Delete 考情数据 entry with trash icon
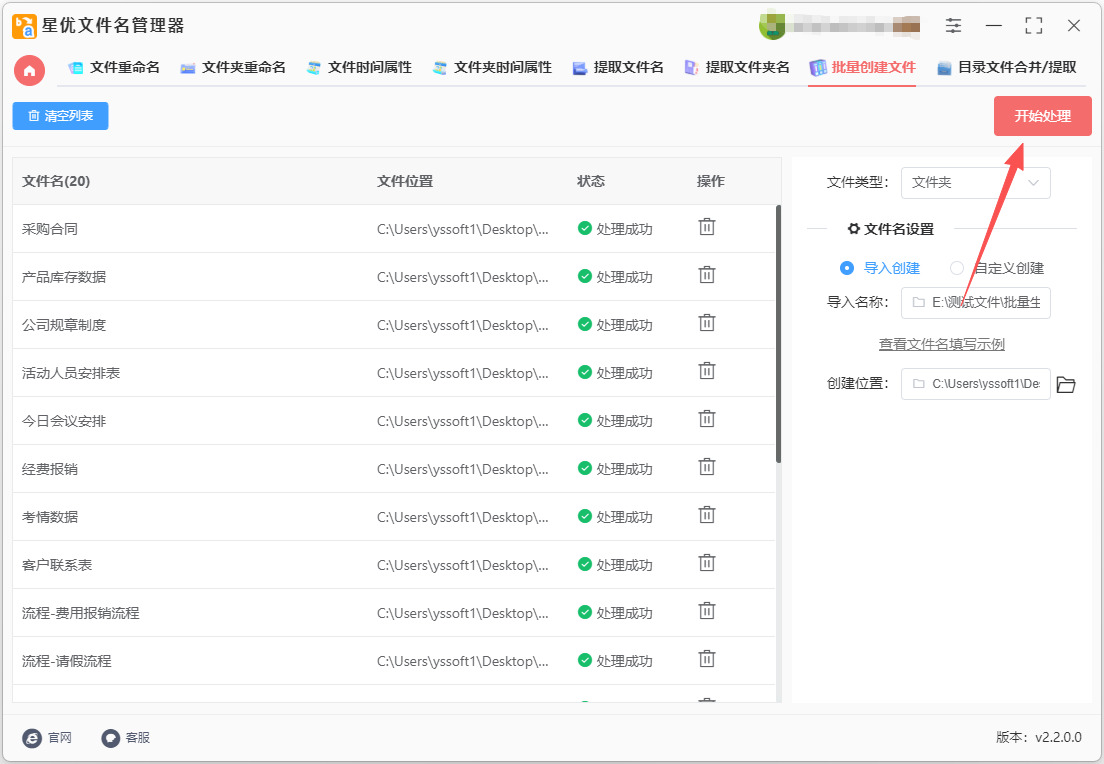The image size is (1104, 764). [707, 515]
